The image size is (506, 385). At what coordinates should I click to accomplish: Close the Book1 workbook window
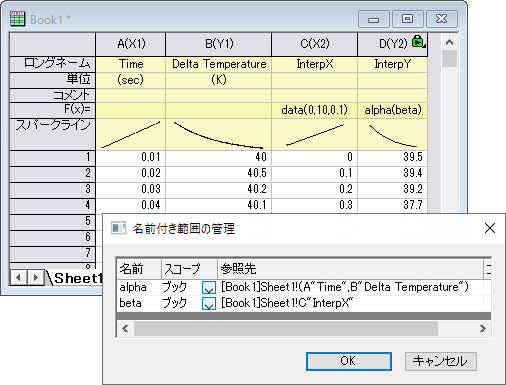click(442, 19)
